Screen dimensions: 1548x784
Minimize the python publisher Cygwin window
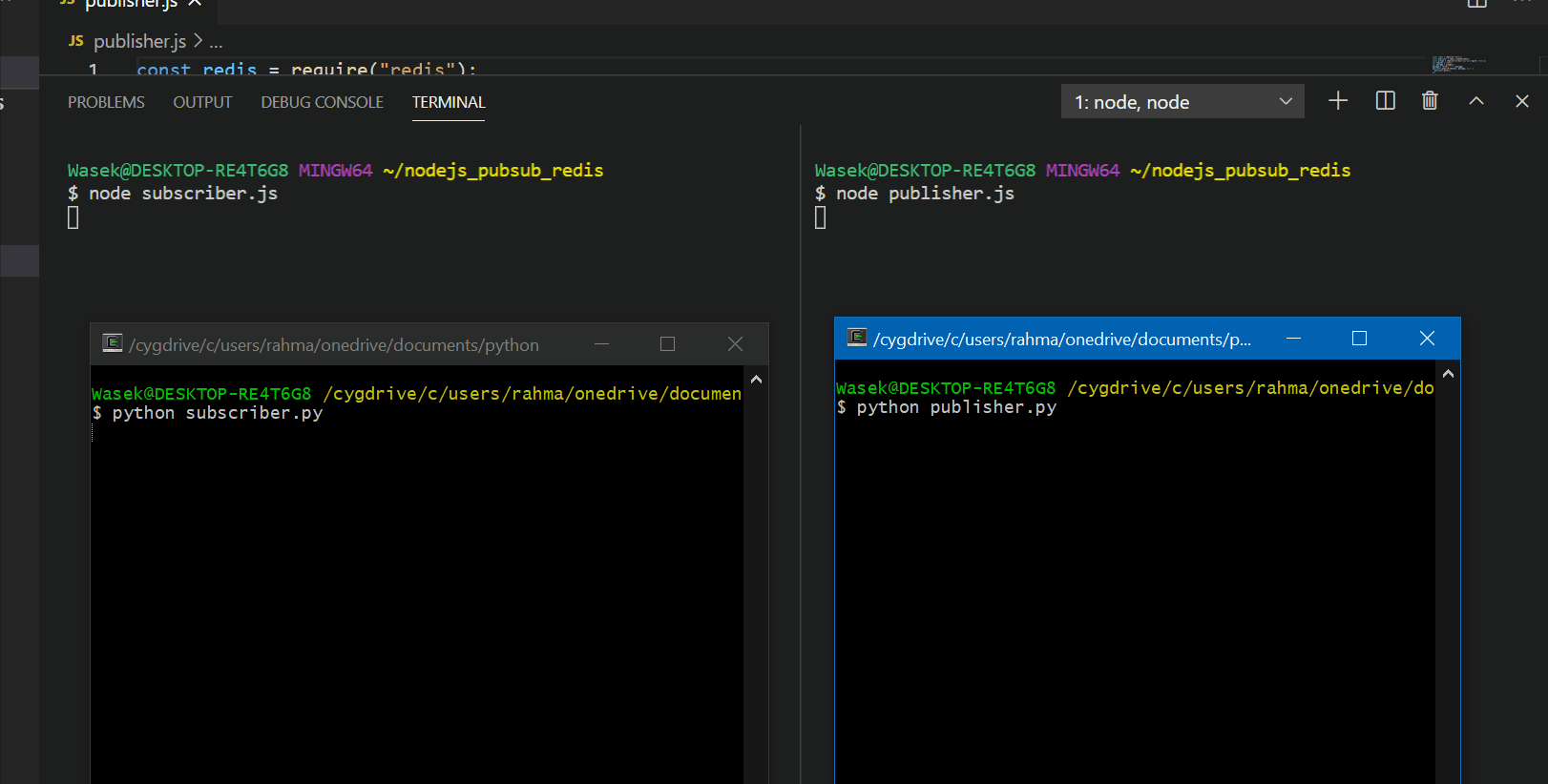[x=1293, y=339]
